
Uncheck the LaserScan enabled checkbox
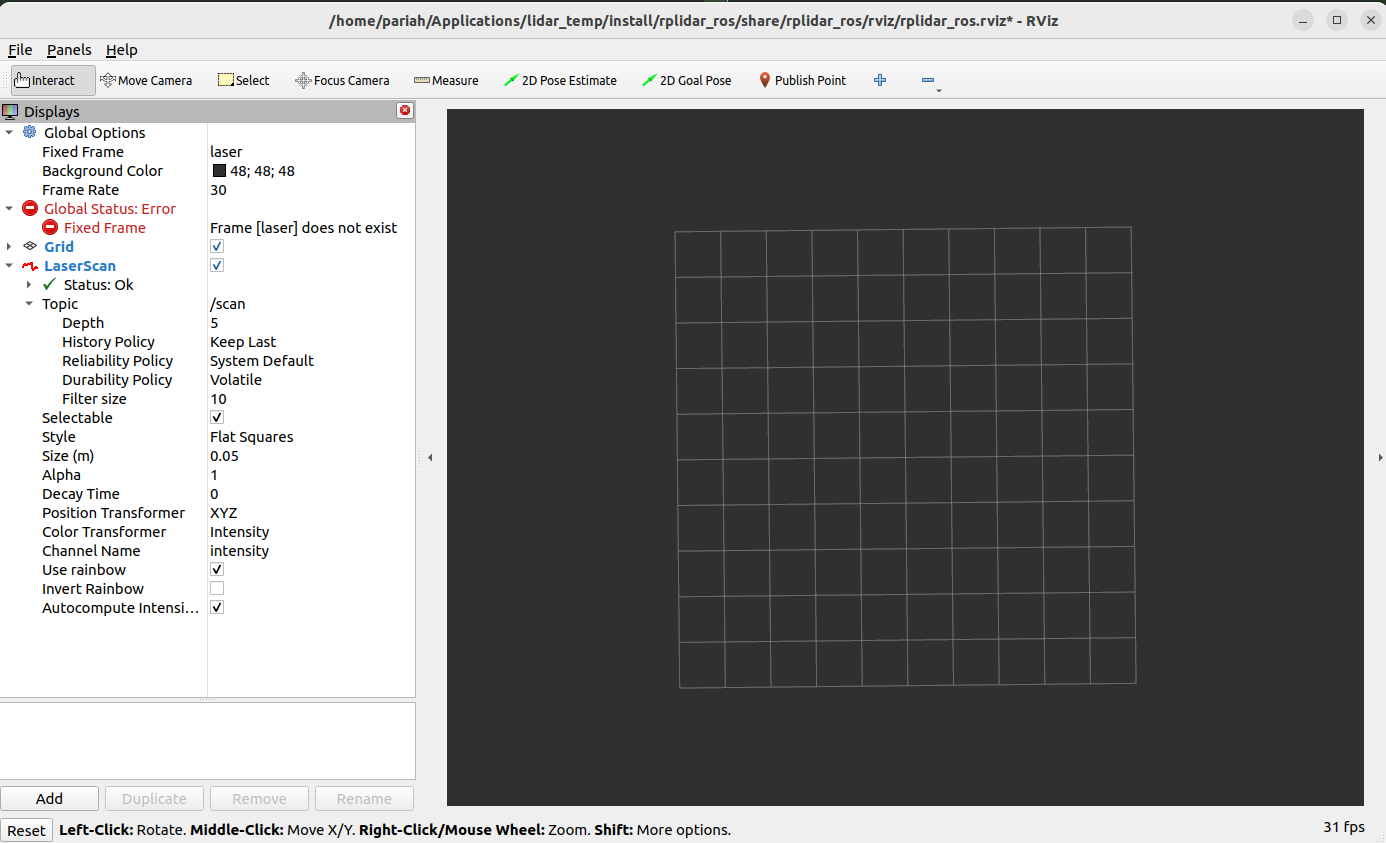pos(216,265)
